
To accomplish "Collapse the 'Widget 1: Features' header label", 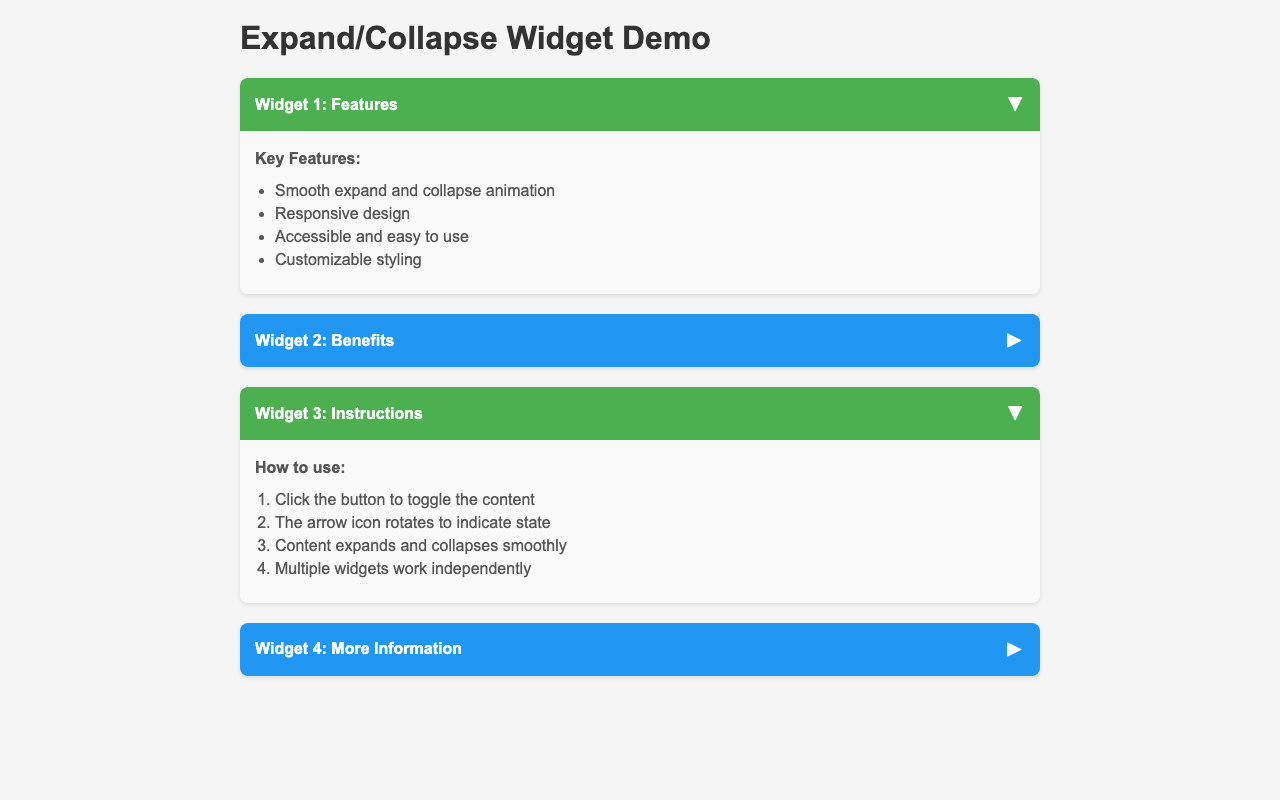I will click(326, 104).
